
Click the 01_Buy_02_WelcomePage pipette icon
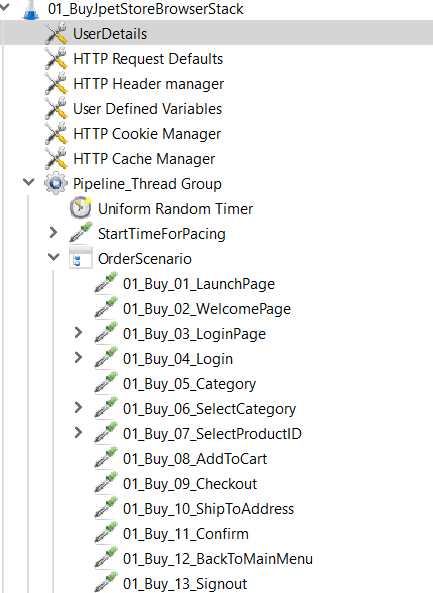click(x=106, y=308)
